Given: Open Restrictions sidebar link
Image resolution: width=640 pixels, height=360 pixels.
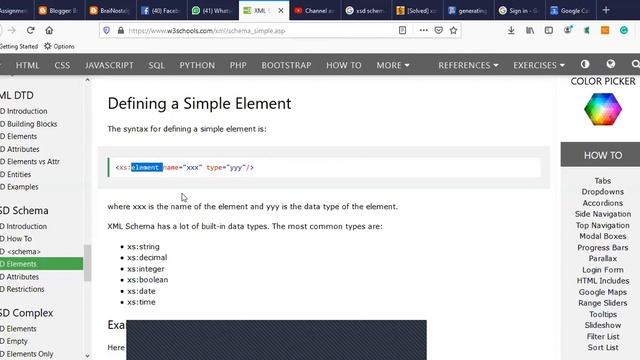Looking at the screenshot, I should click(22, 289).
